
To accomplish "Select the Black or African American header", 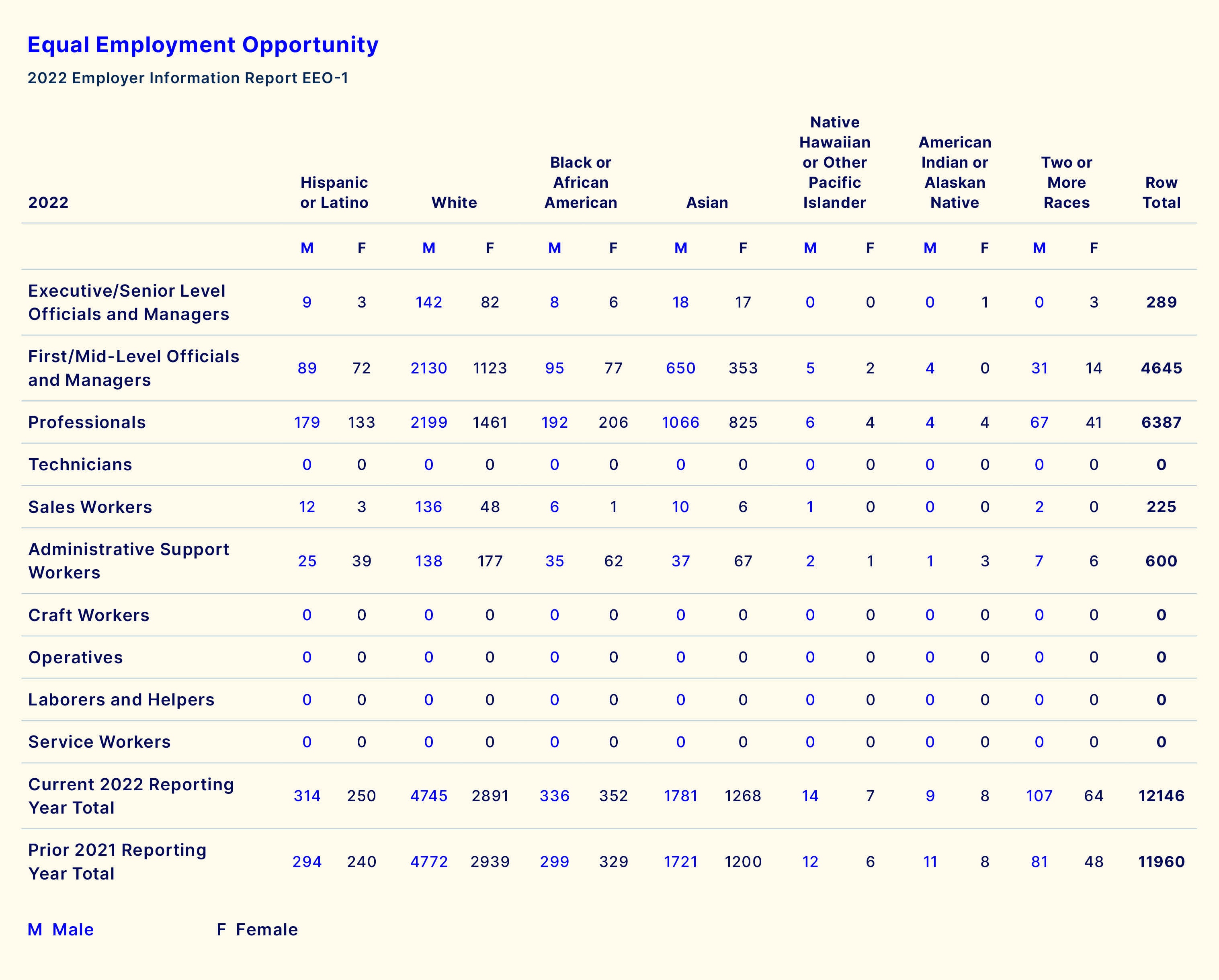I will click(x=580, y=182).
